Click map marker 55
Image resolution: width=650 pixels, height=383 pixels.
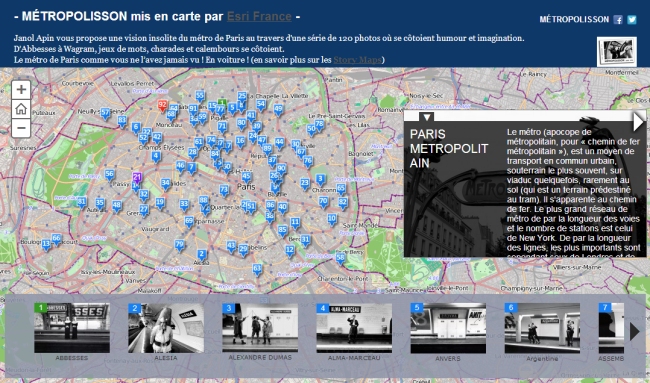200,97
